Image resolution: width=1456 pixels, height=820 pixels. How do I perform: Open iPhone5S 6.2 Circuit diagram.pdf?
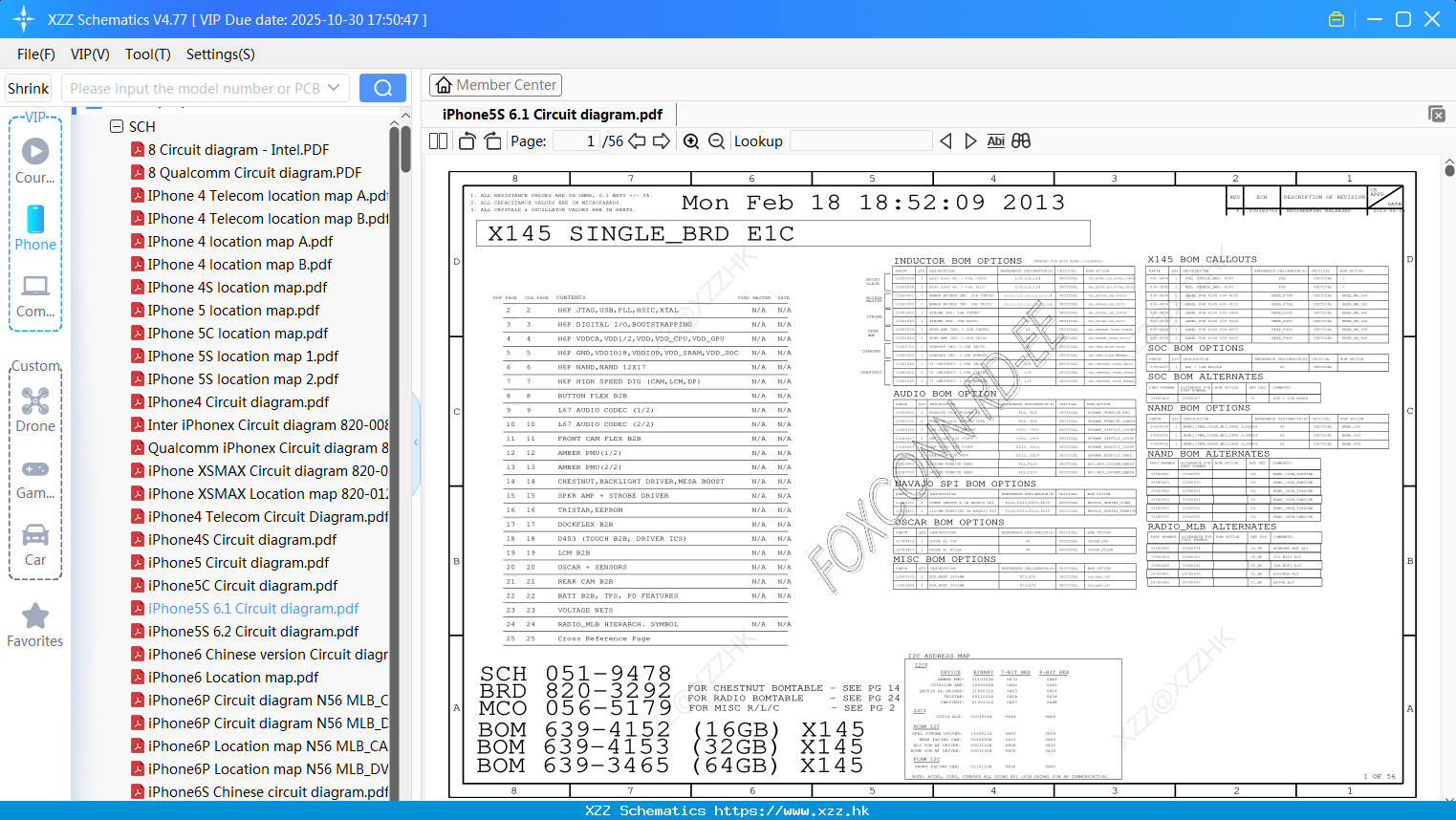[x=253, y=631]
